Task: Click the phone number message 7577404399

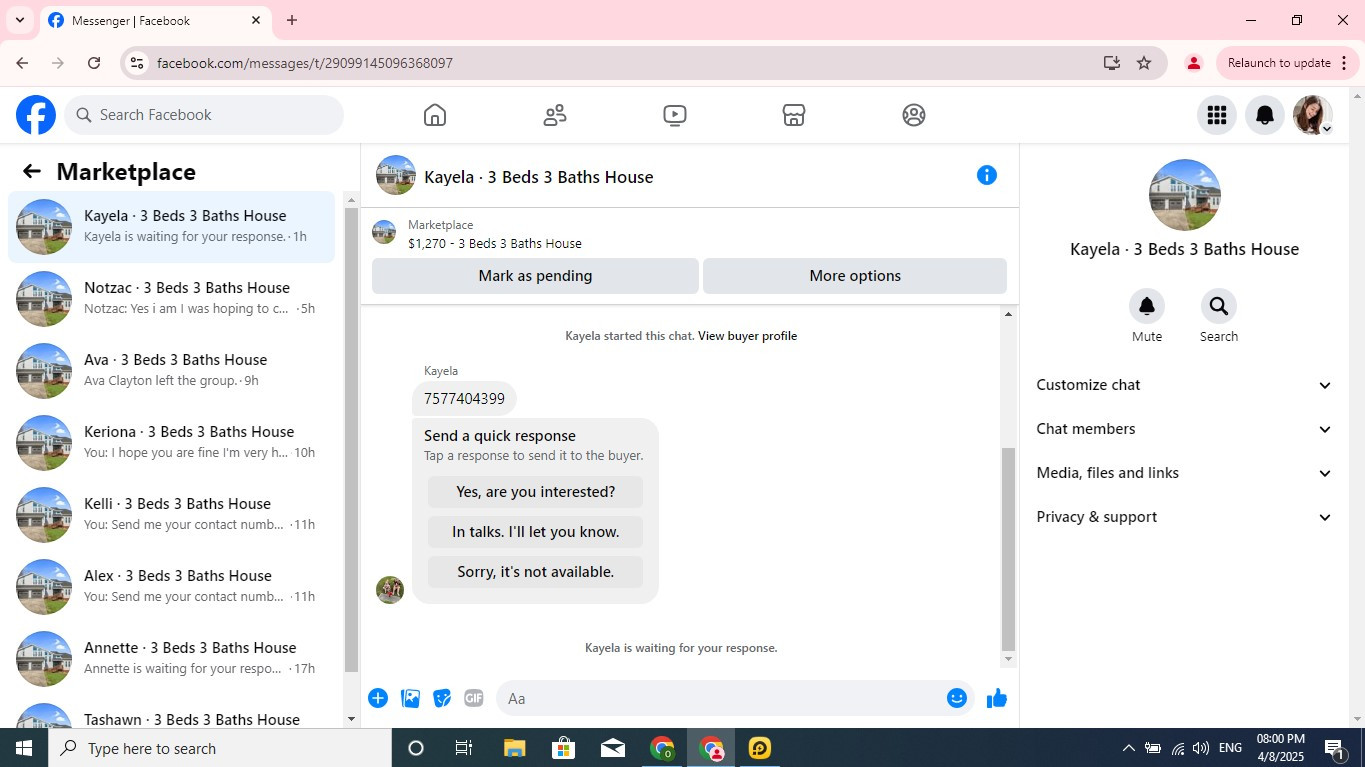Action: [x=464, y=399]
